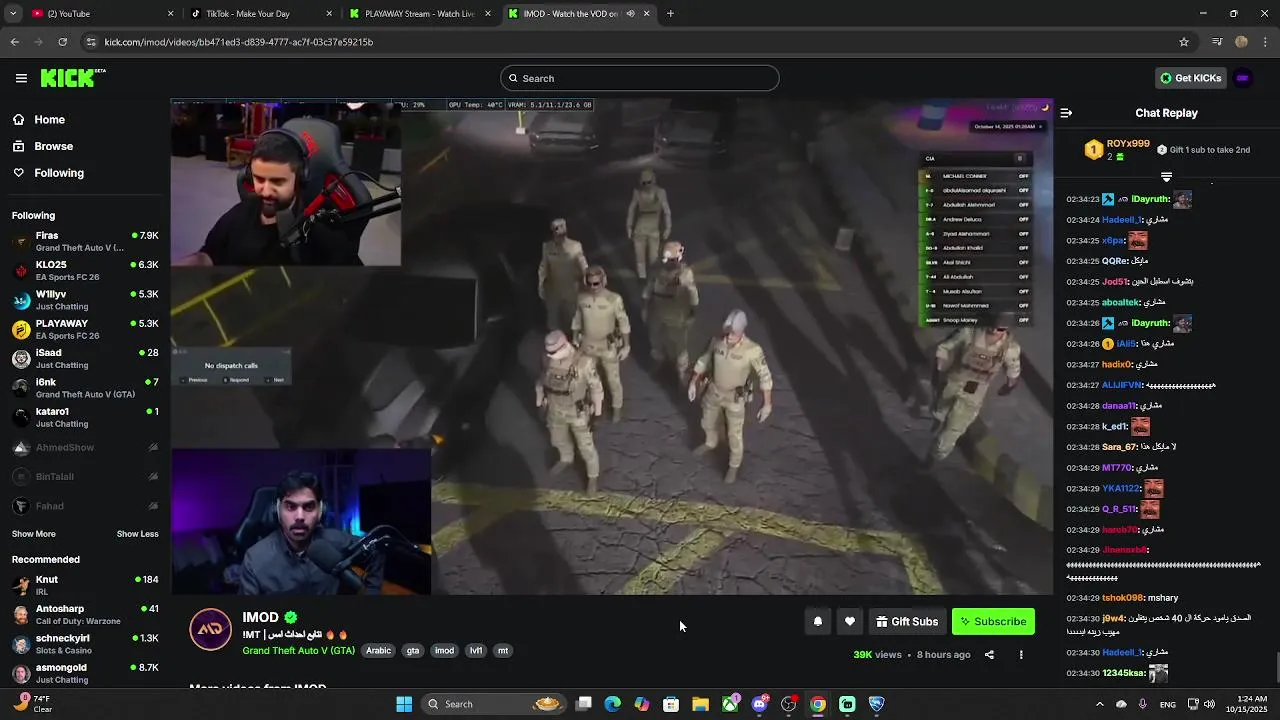Bookmark this page with star icon
Screen dimensions: 1280x720
pyautogui.click(x=1184, y=42)
